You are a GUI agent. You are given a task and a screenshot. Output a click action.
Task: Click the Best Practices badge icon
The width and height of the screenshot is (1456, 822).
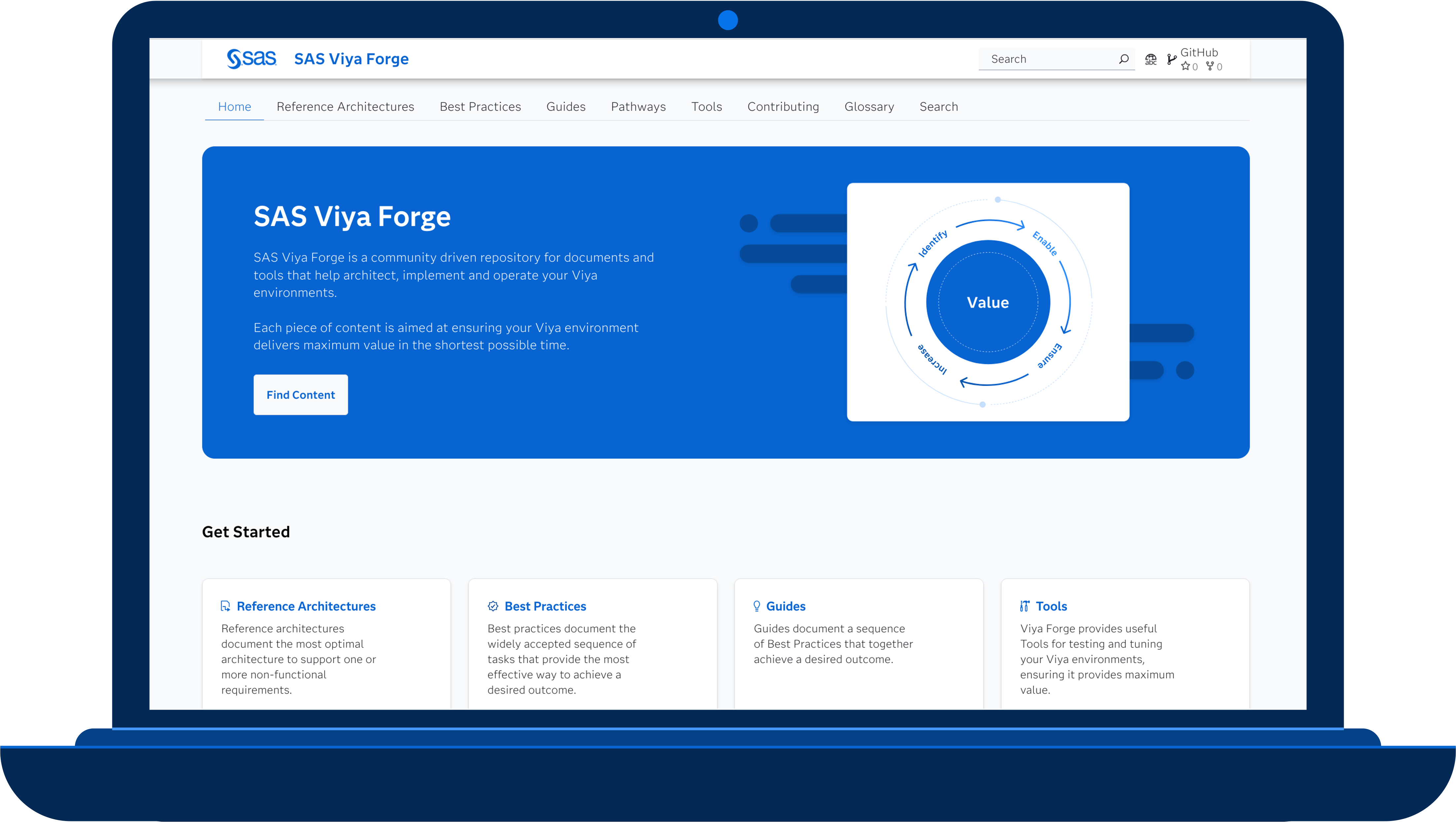[493, 606]
